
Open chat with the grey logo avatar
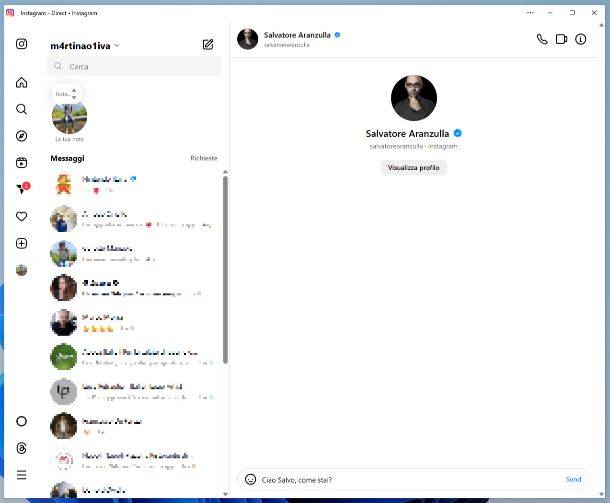coord(133,391)
